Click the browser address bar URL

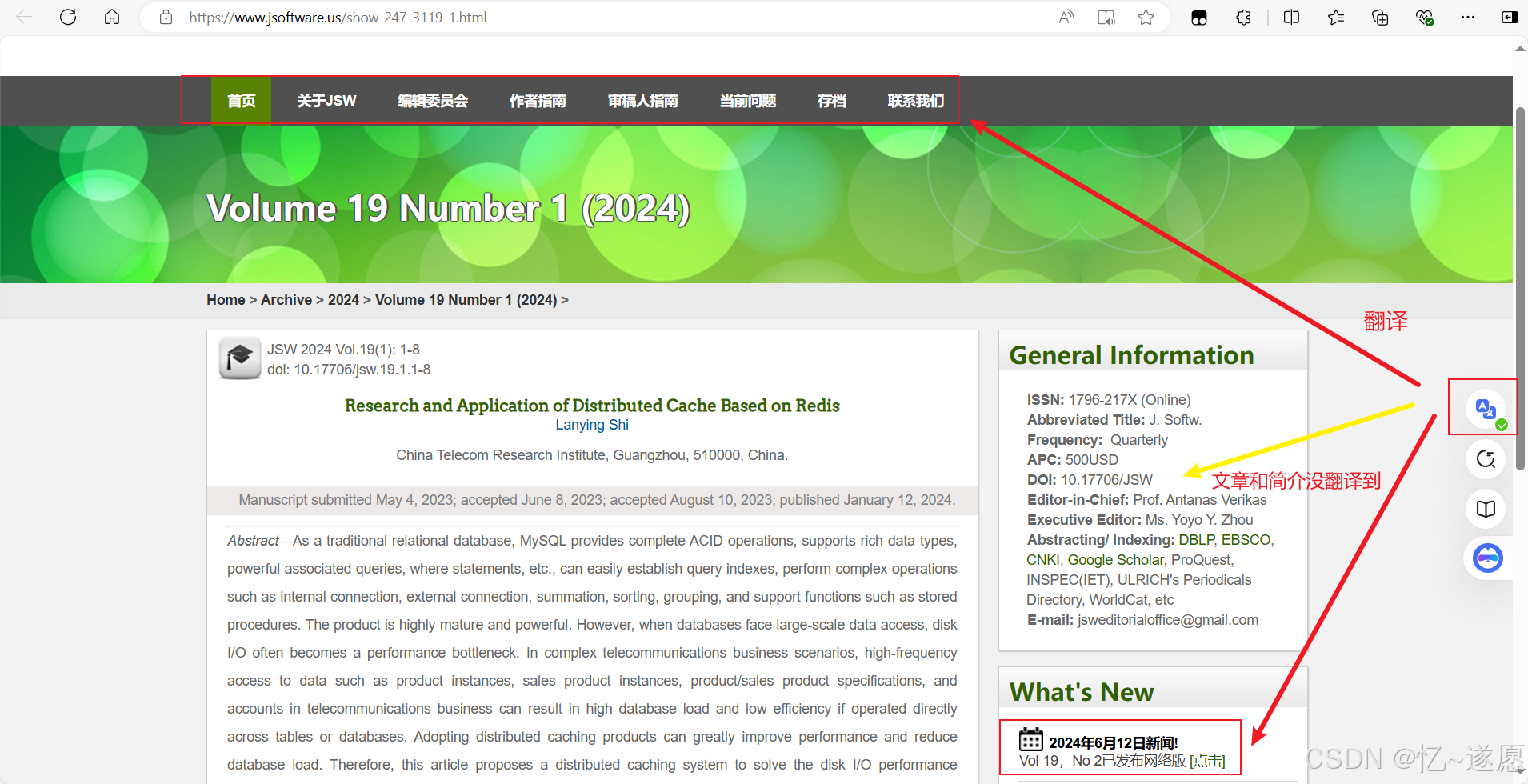coord(338,18)
